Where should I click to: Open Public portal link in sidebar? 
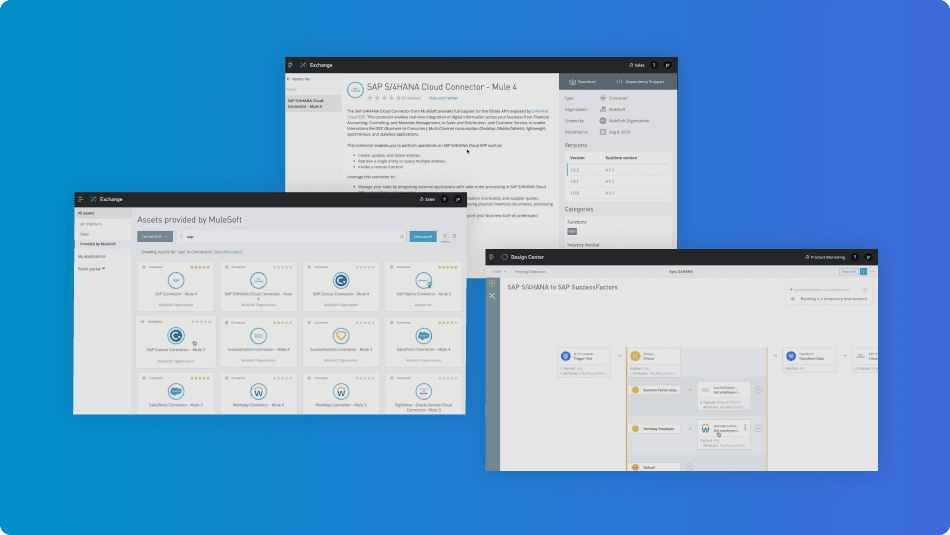click(91, 269)
